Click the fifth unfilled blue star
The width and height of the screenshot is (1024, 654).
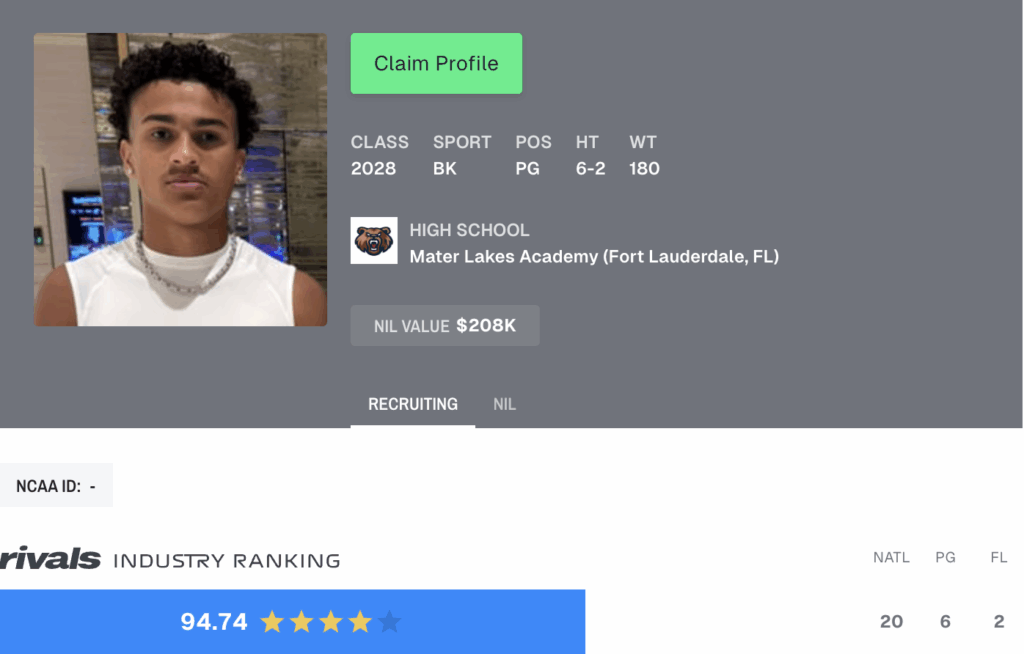389,621
